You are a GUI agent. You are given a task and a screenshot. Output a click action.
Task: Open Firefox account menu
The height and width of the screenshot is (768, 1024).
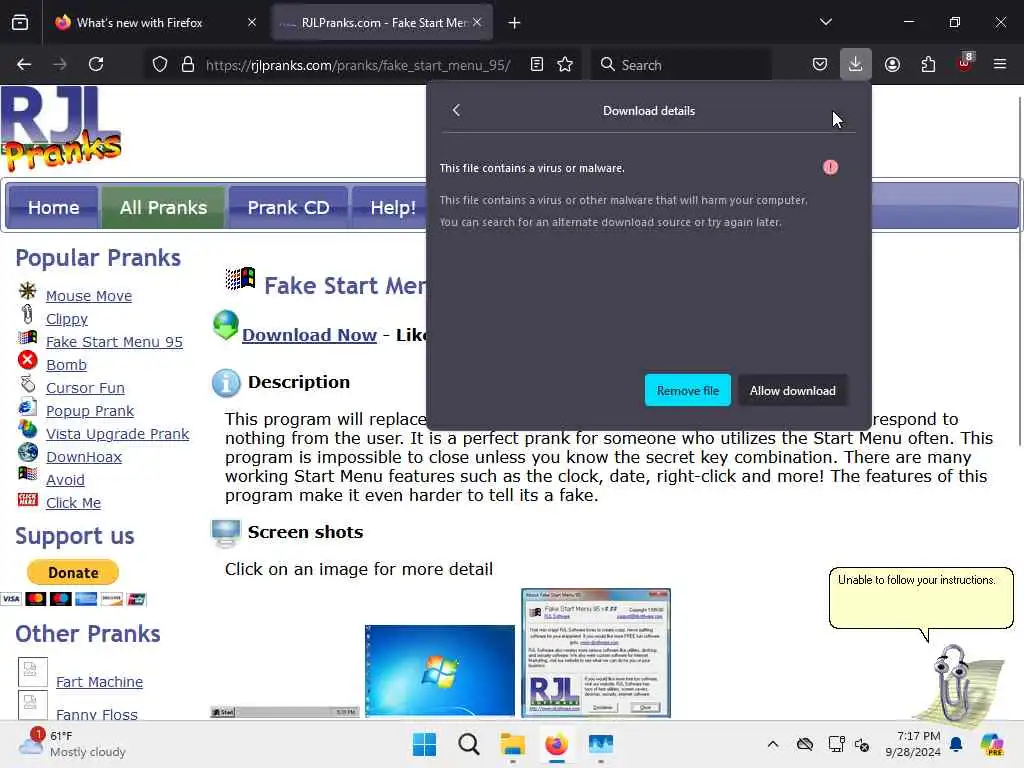click(x=892, y=64)
